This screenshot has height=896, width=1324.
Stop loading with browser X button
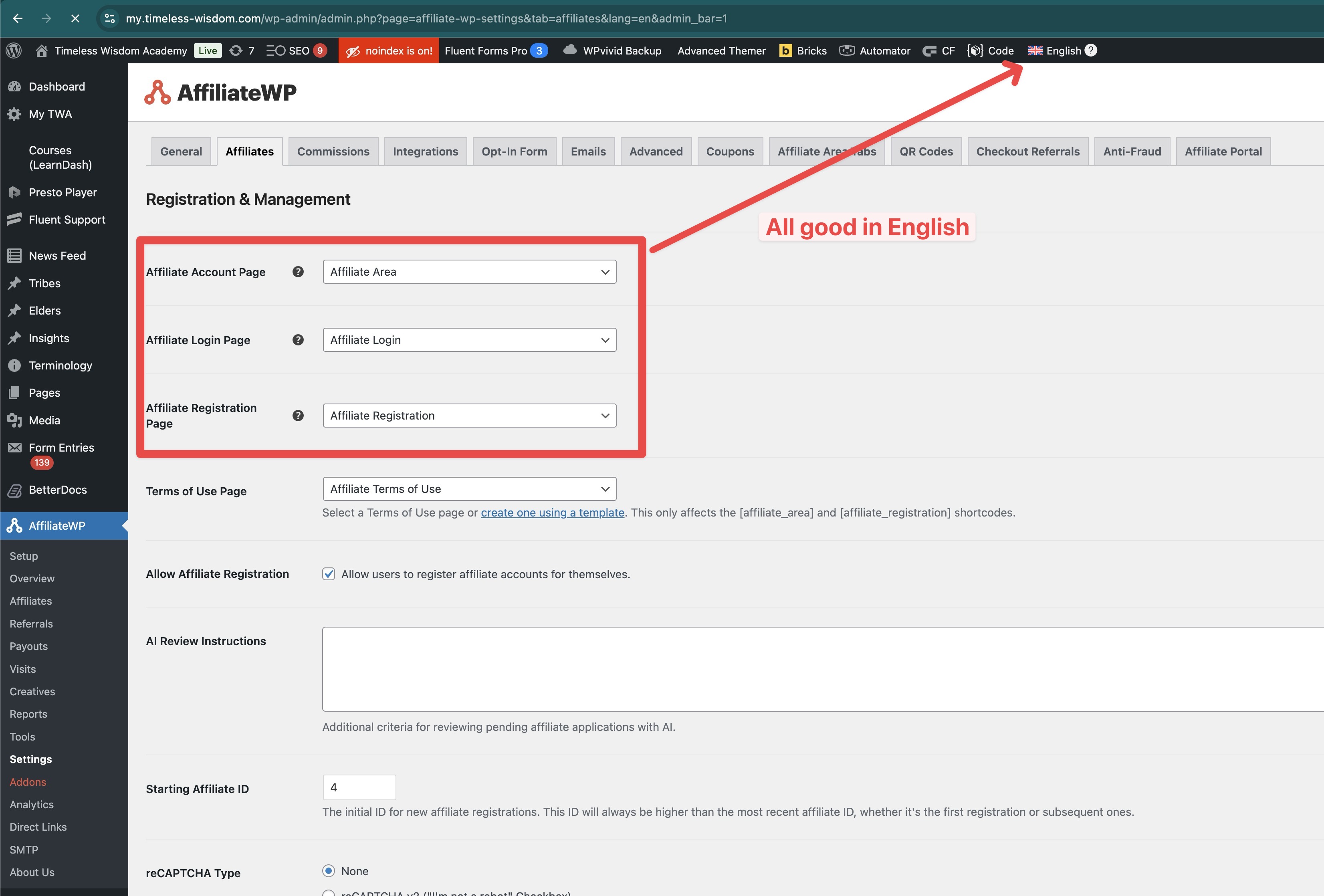[75, 18]
